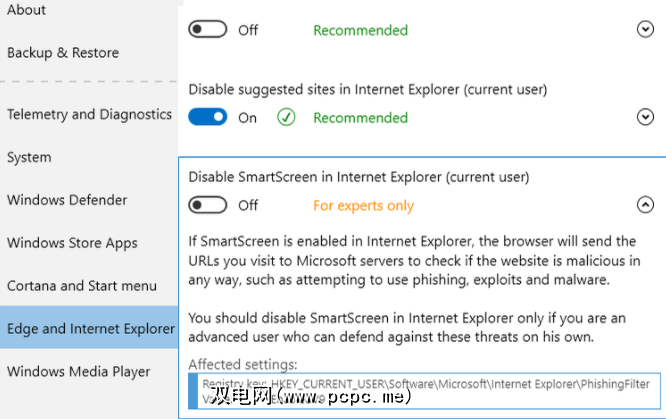The image size is (666, 419).
Task: Toggle the topmost Off switch
Action: 208,30
